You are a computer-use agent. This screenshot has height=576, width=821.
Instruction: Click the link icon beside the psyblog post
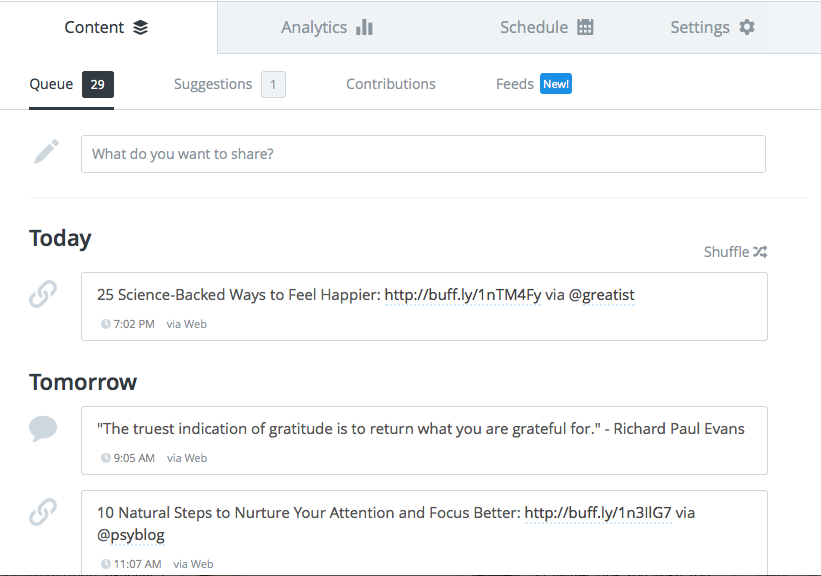point(43,512)
